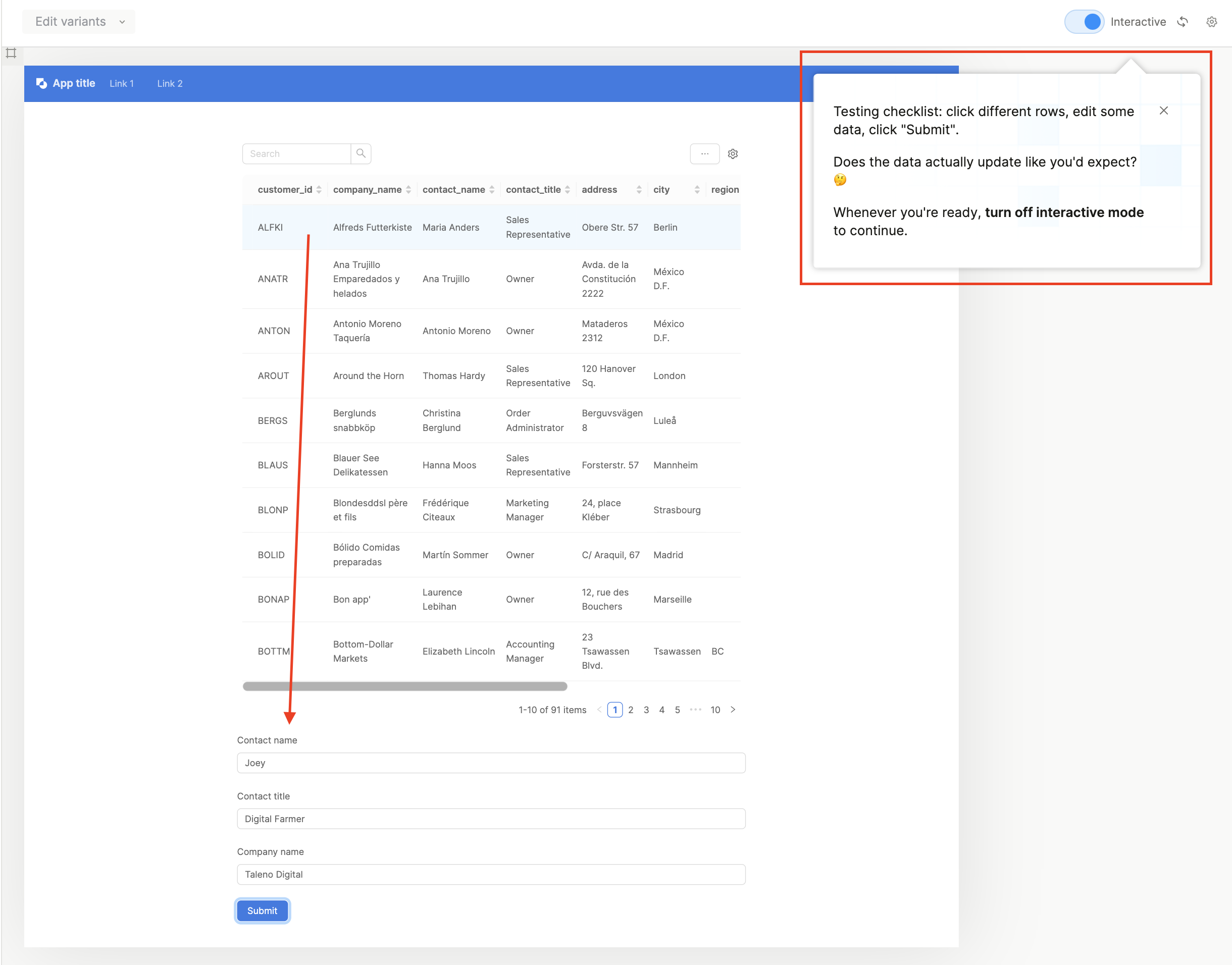Screen dimensions: 1232x965
Task: Sort the contact_title column
Action: tap(568, 190)
